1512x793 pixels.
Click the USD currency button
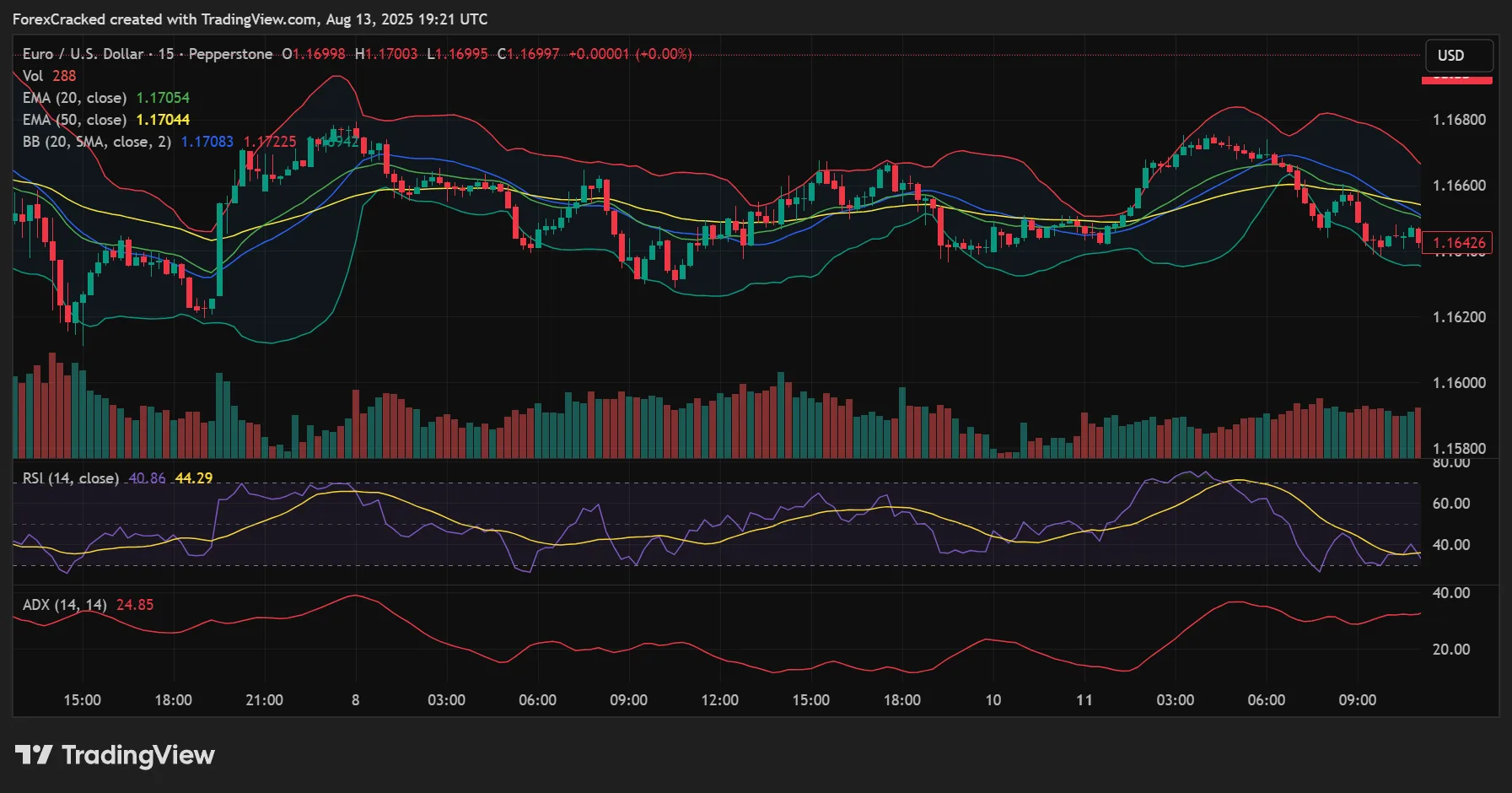tap(1458, 56)
